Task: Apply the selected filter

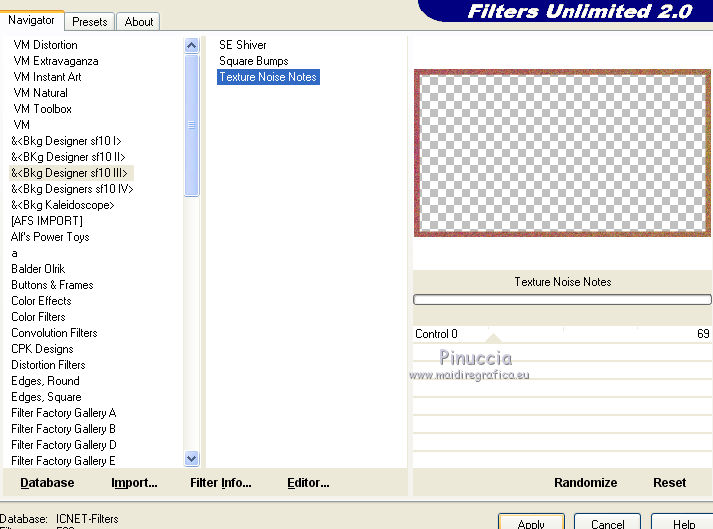Action: pyautogui.click(x=531, y=522)
